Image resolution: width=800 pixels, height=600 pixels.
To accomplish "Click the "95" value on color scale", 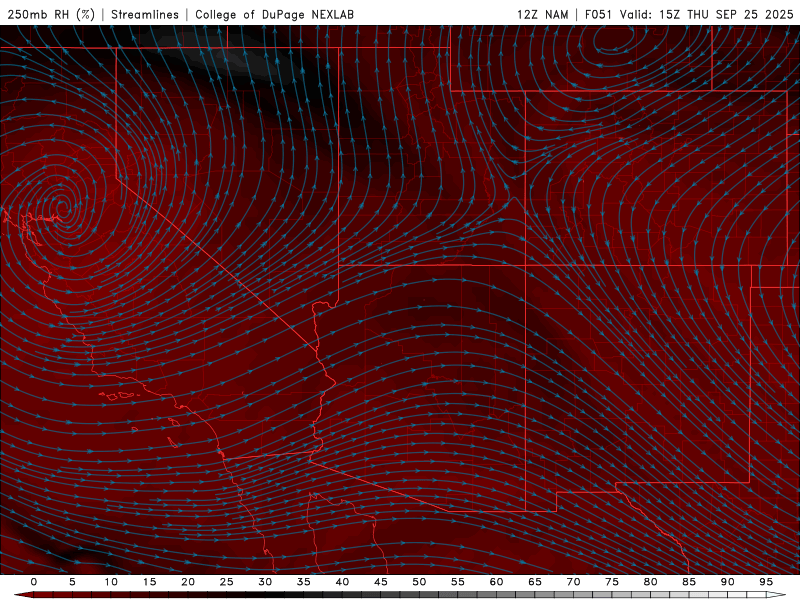I will click(x=766, y=582).
